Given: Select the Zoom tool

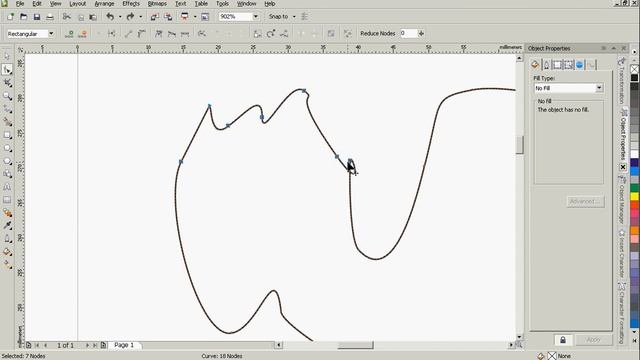Looking at the screenshot, I should (7, 96).
